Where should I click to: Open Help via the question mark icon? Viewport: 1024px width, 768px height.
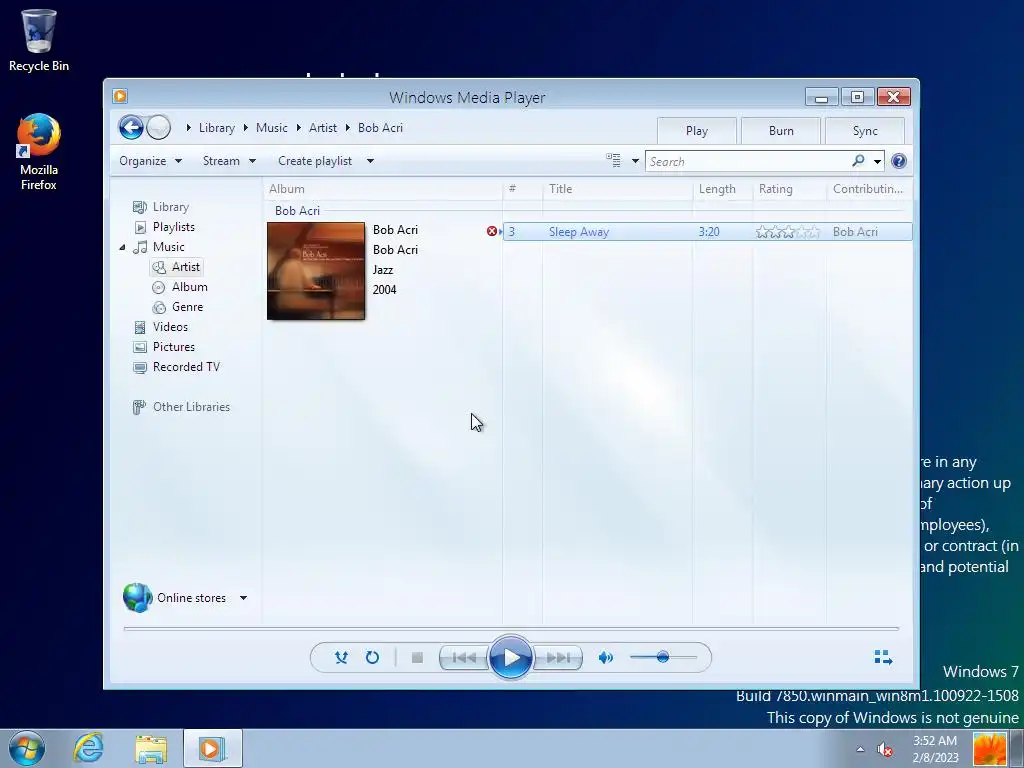coord(899,161)
